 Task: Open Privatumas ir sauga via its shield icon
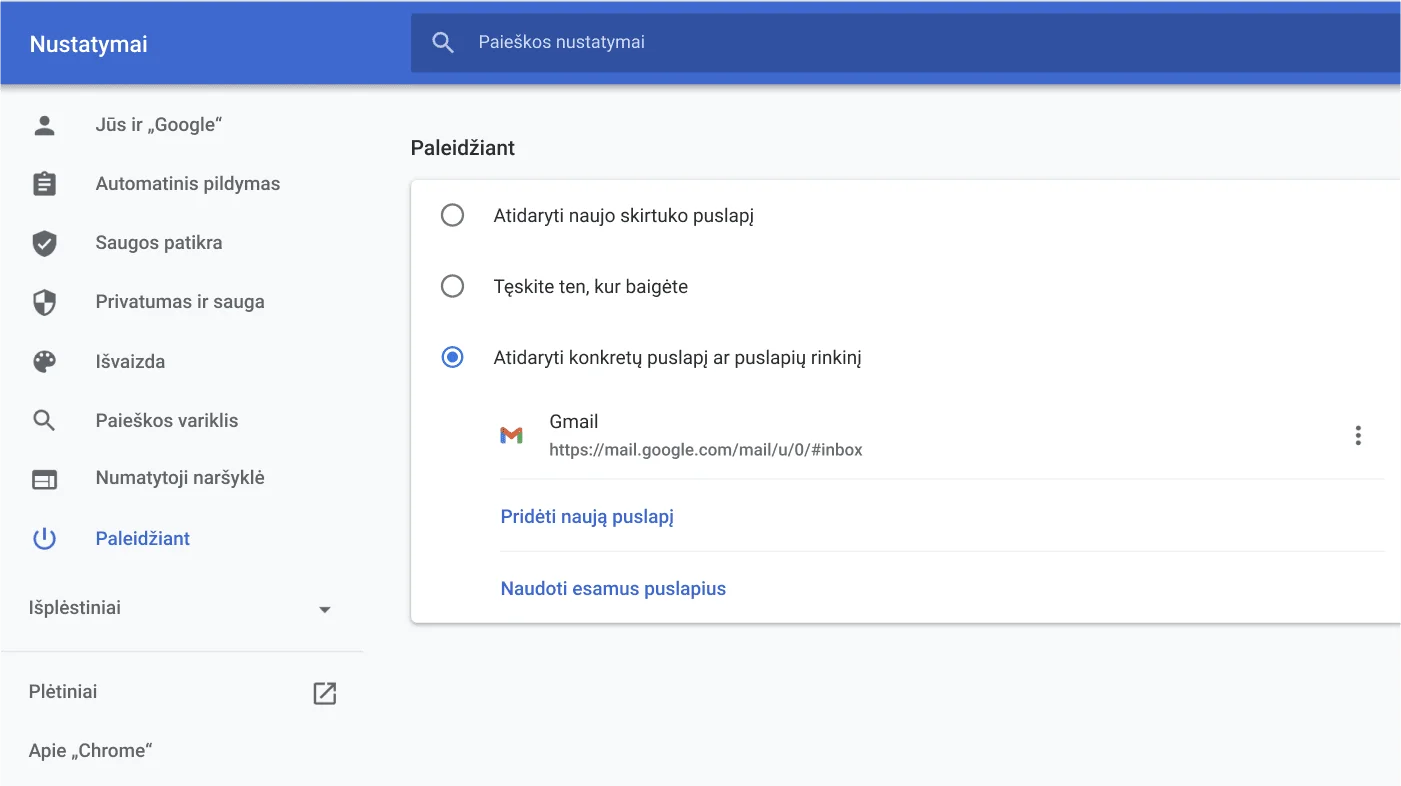pyautogui.click(x=44, y=301)
